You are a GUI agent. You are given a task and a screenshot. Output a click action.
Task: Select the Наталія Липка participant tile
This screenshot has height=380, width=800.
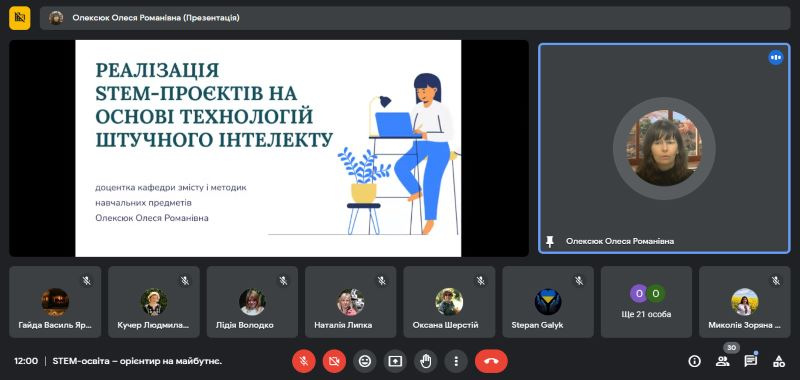[x=351, y=302]
